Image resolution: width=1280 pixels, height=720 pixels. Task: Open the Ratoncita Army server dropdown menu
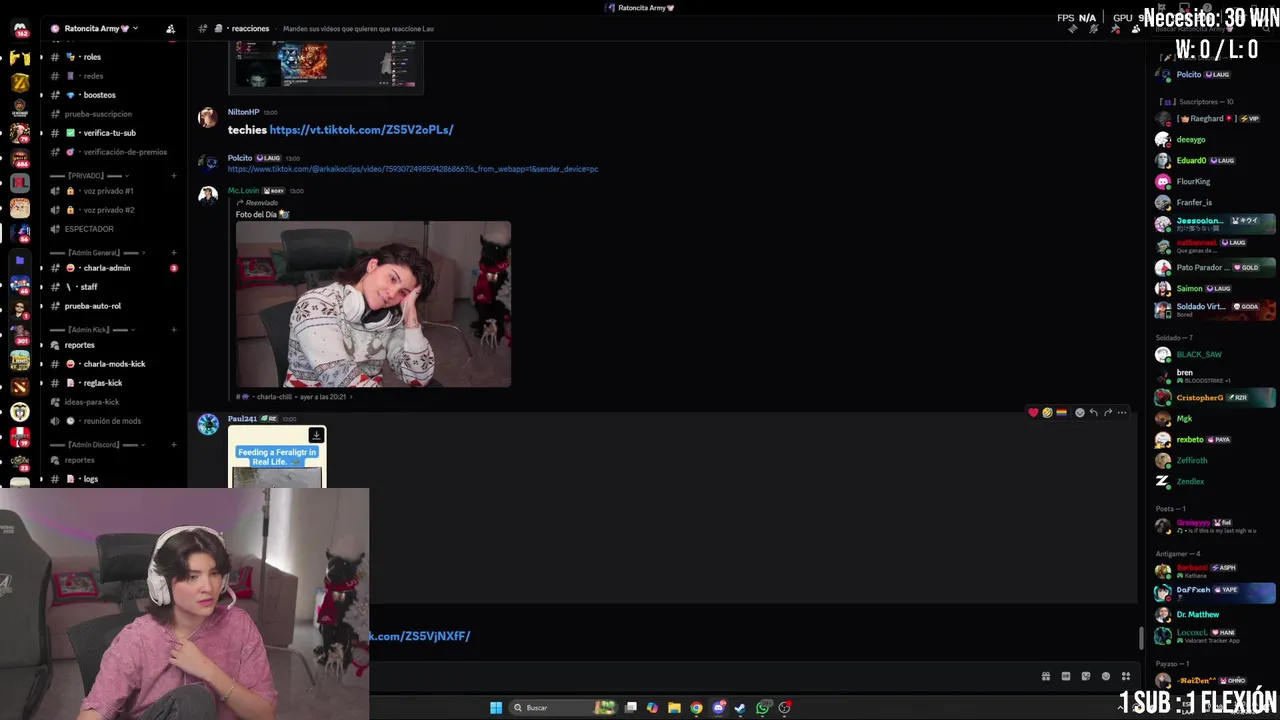coord(100,29)
